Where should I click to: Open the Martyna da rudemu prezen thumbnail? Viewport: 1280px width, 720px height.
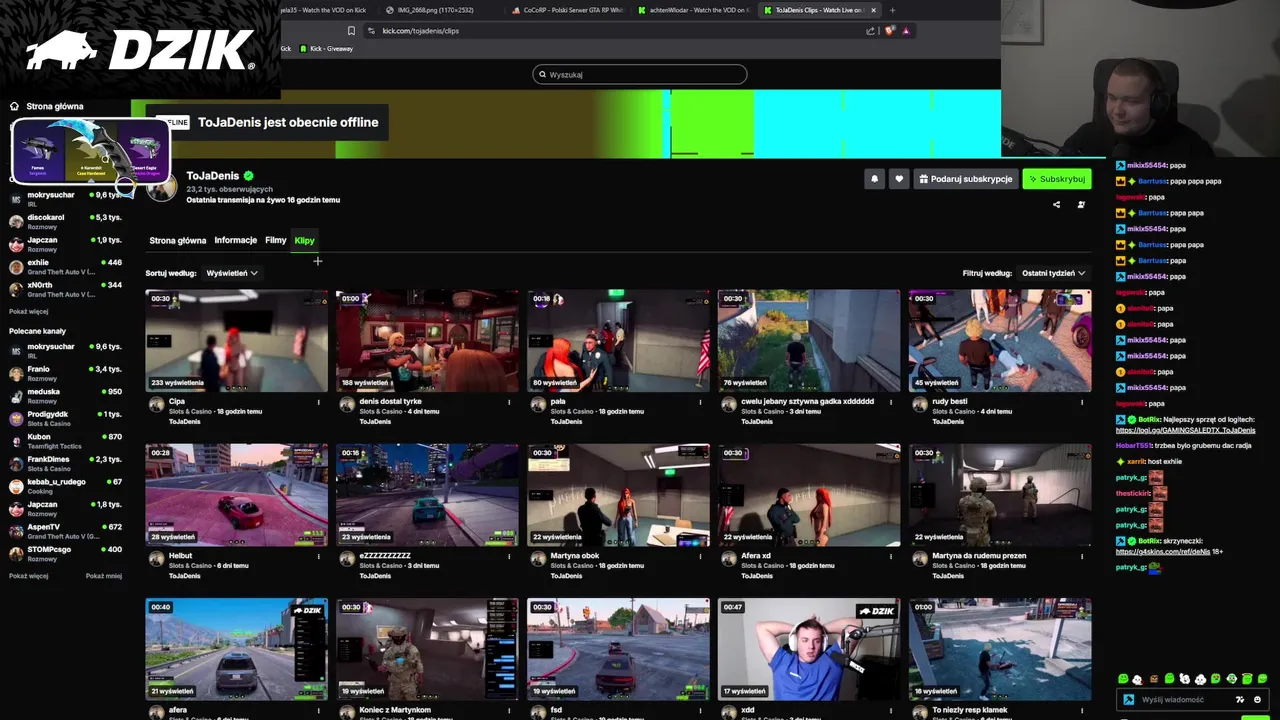pyautogui.click(x=1000, y=495)
